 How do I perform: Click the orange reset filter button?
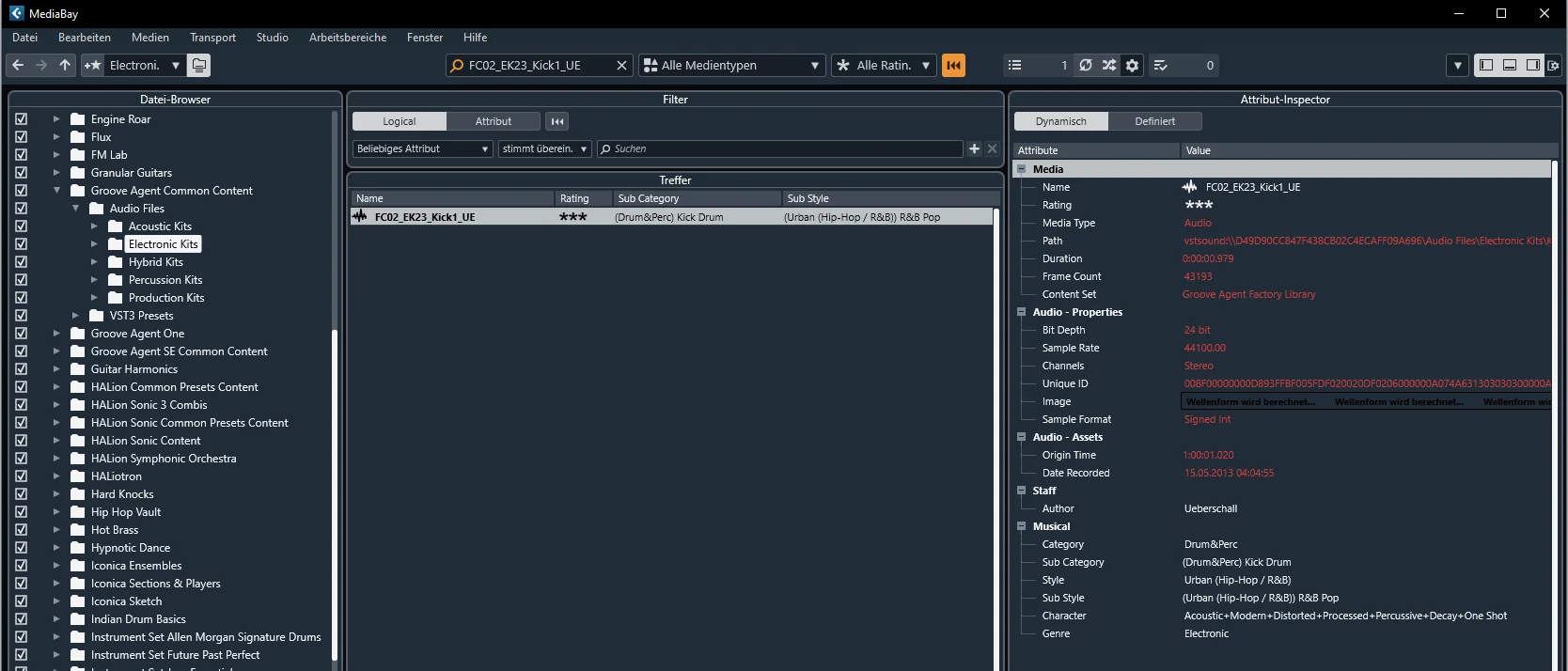click(x=953, y=65)
